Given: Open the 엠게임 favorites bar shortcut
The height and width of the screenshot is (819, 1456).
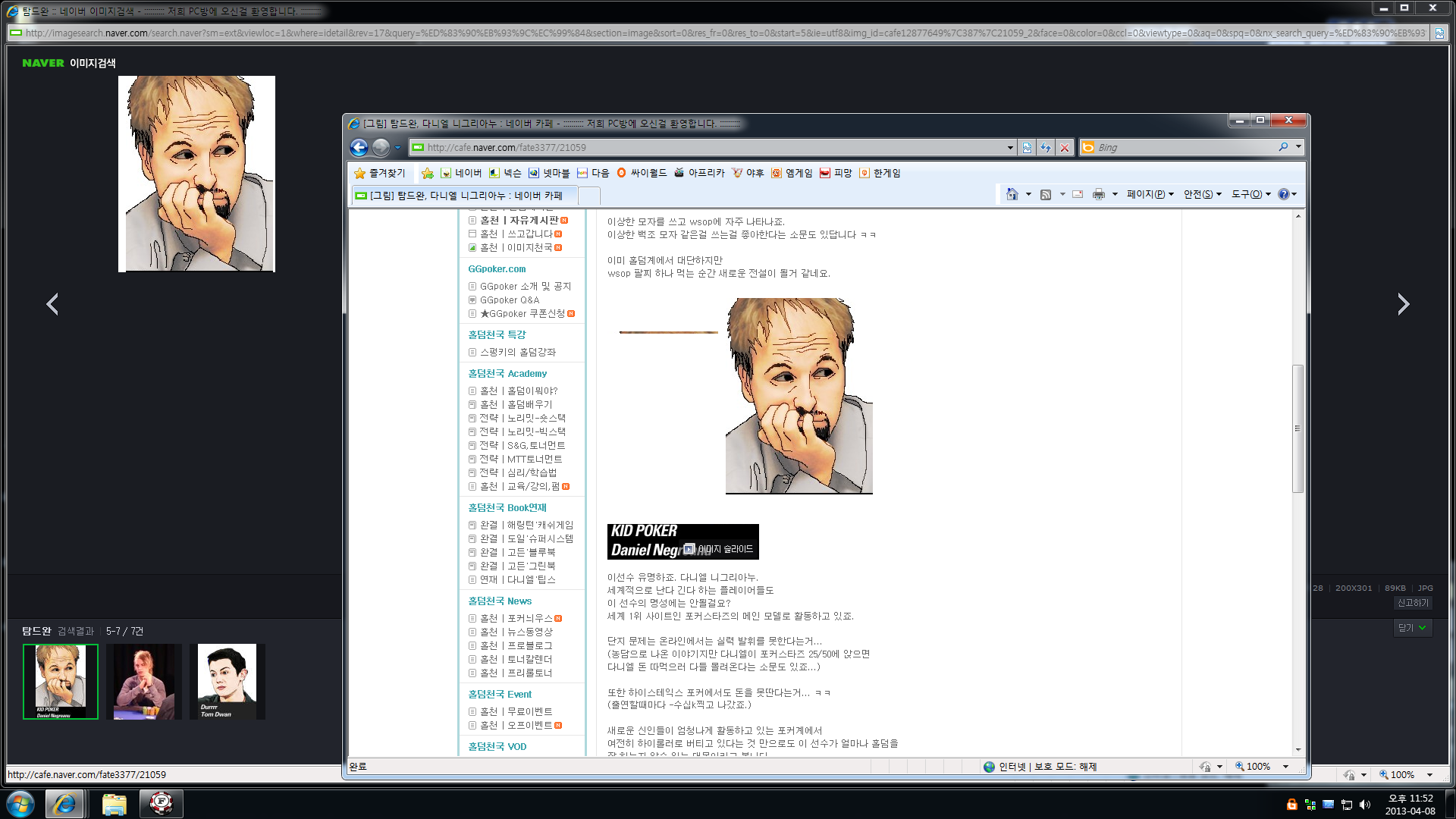Looking at the screenshot, I should (x=792, y=173).
